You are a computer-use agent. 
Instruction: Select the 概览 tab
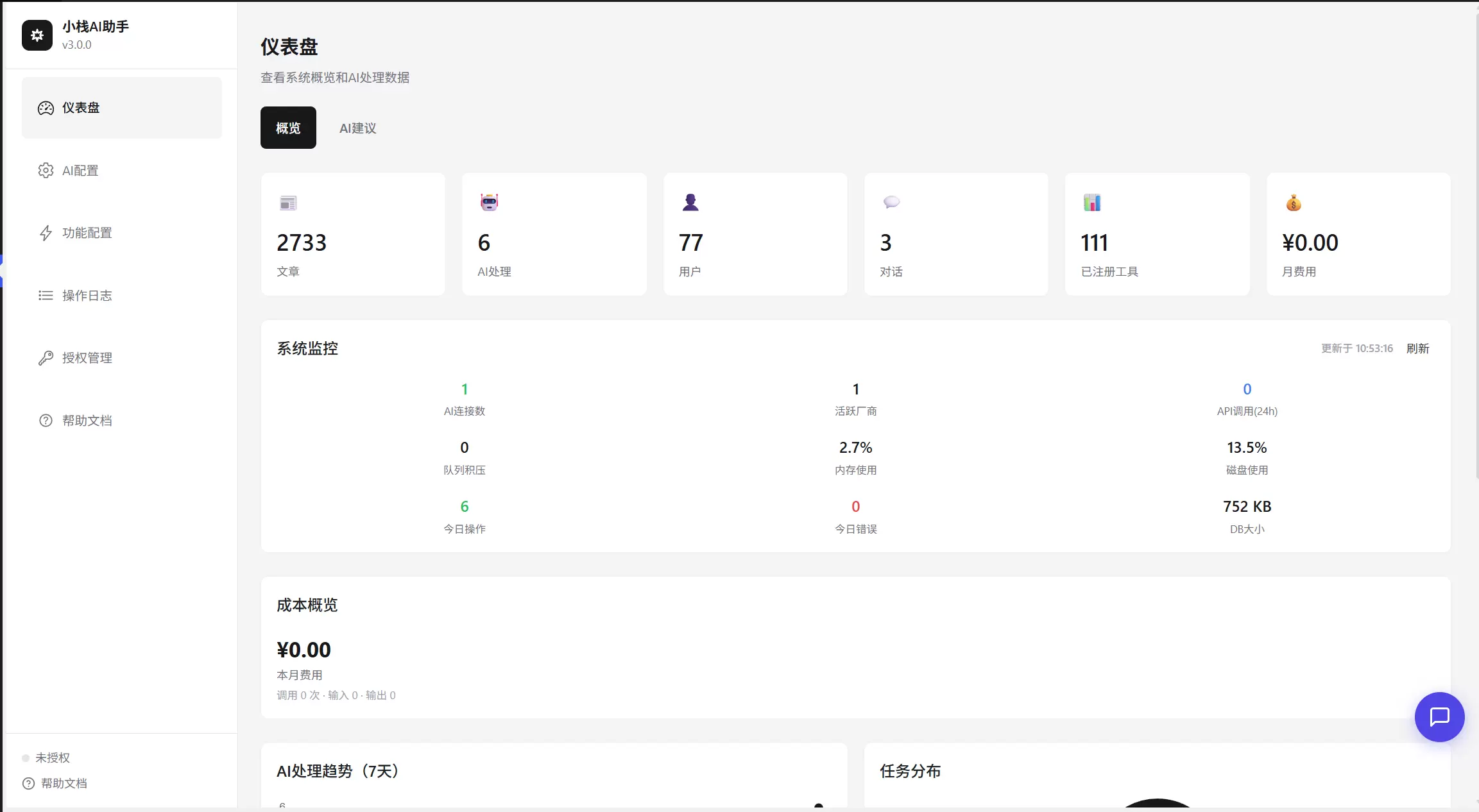point(288,128)
